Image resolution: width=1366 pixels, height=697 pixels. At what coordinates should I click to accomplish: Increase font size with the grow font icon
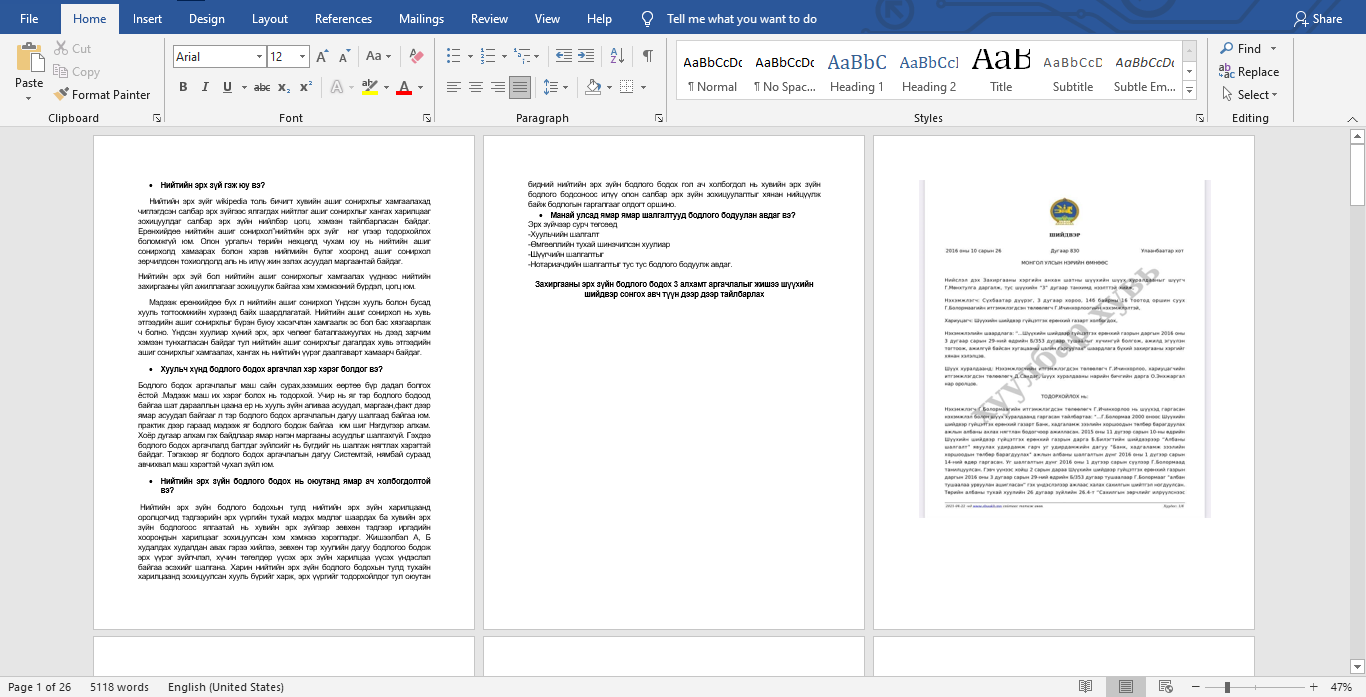point(322,57)
